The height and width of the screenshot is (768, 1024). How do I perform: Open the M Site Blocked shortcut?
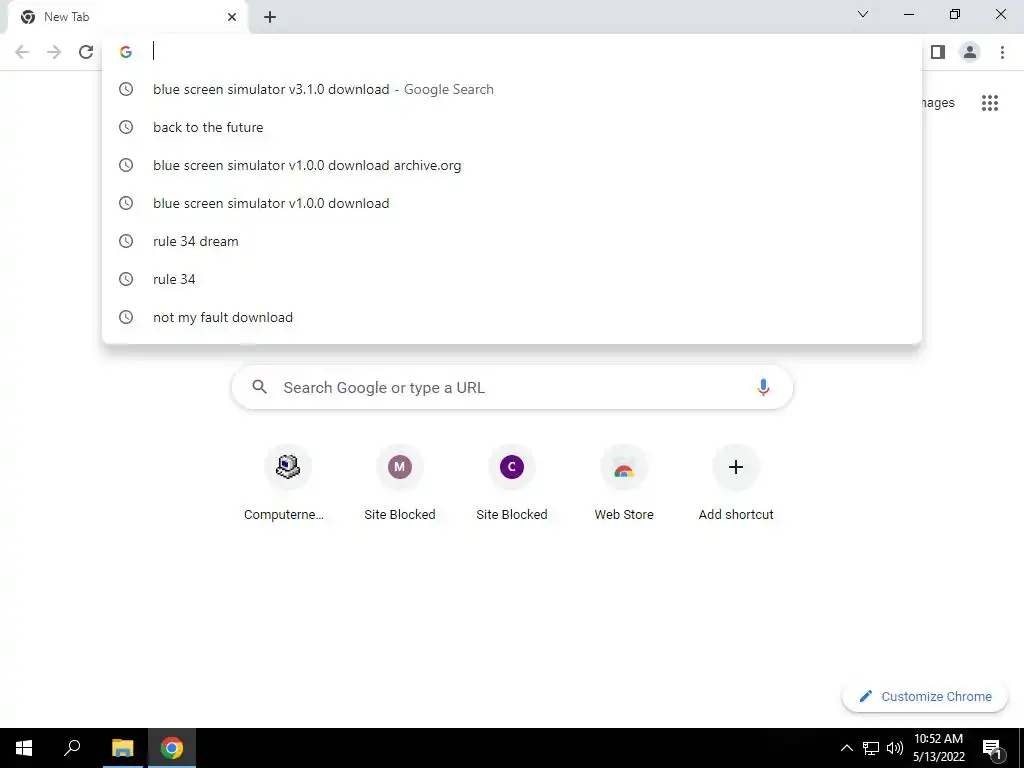coord(400,483)
